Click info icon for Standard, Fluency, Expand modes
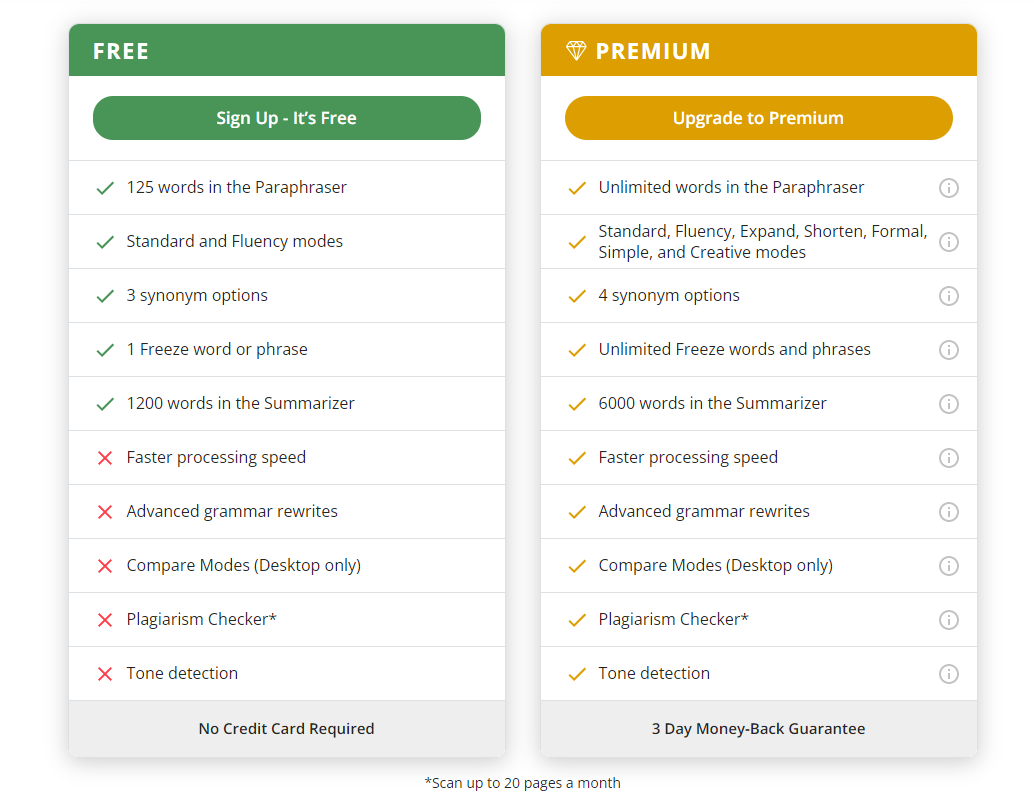This screenshot has width=1034, height=812. [948, 242]
